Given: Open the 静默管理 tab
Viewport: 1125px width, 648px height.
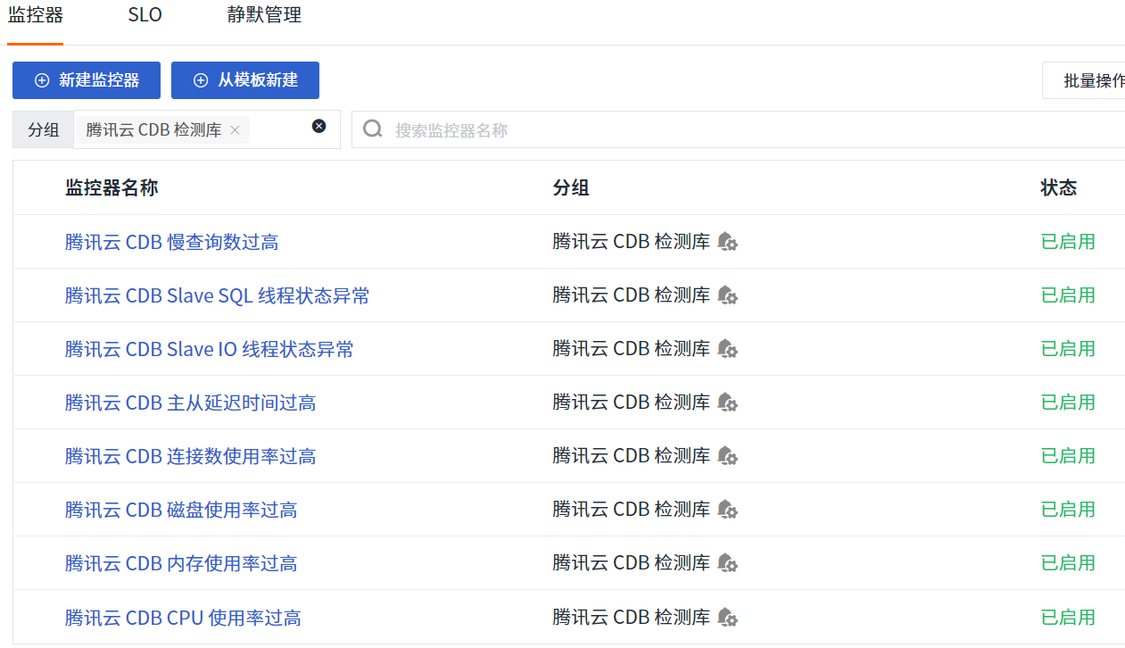Looking at the screenshot, I should point(264,15).
